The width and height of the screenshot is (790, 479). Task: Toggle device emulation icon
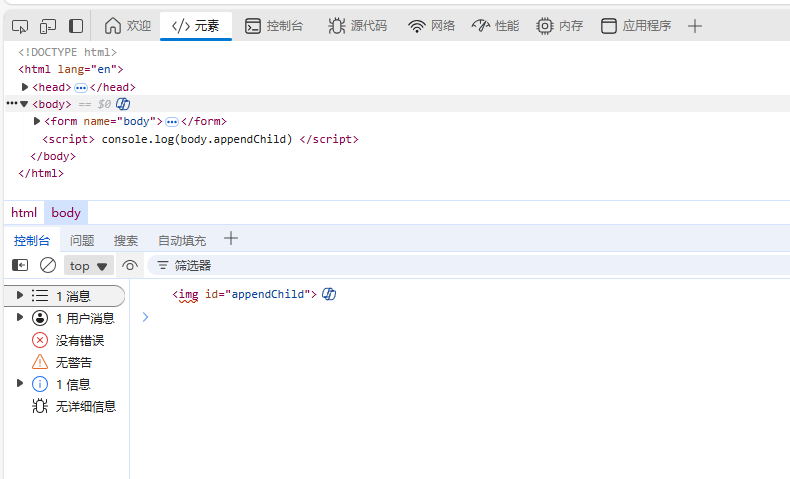click(x=48, y=26)
